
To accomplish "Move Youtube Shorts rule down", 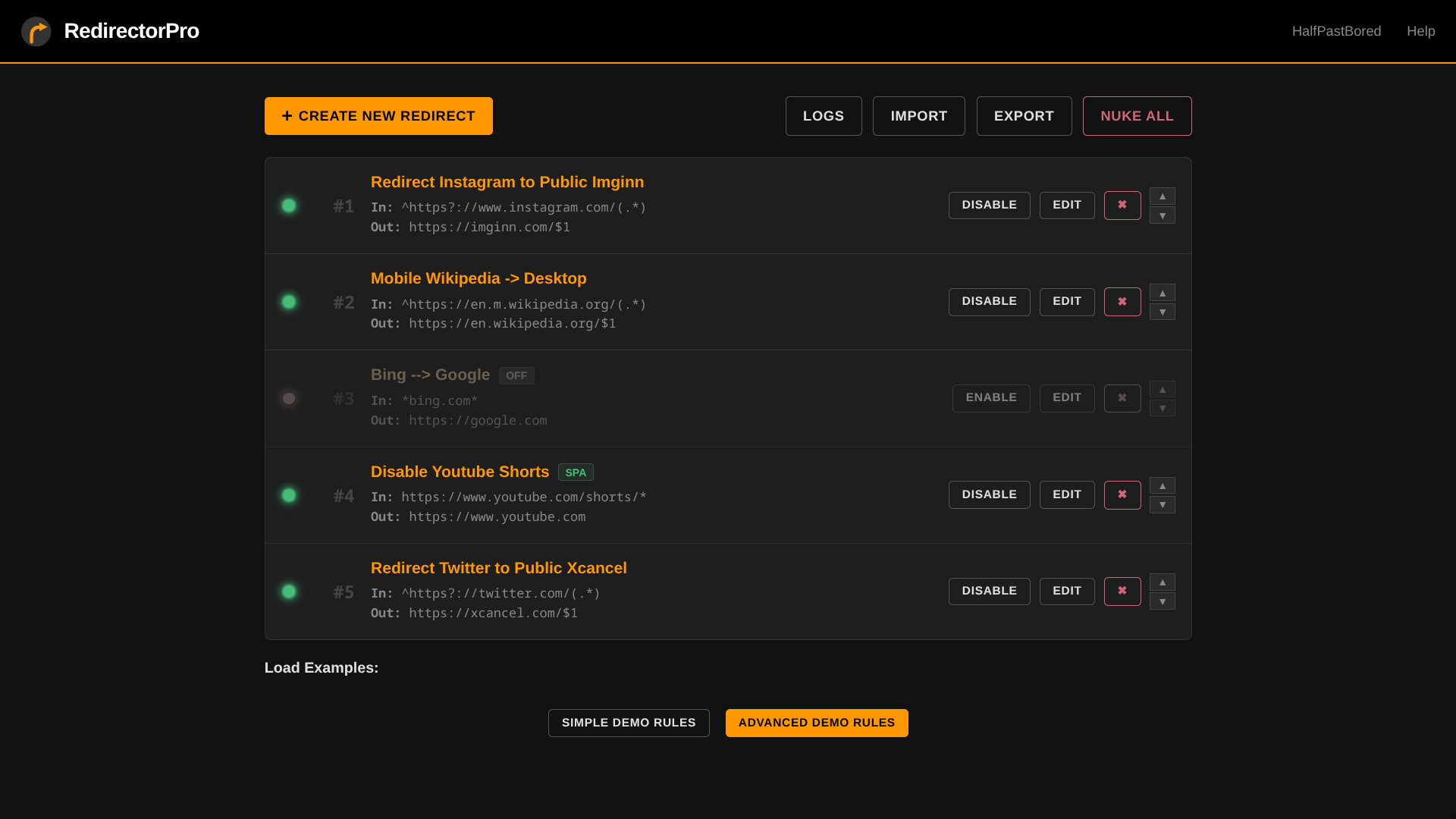I will point(1162,505).
